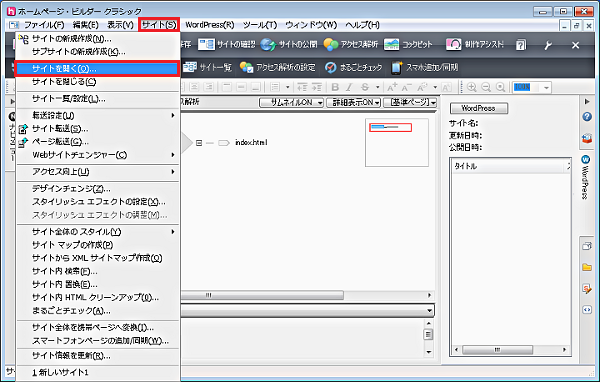Click the wrench settings icon
Screen dimensions: 600x382
(x=548, y=45)
